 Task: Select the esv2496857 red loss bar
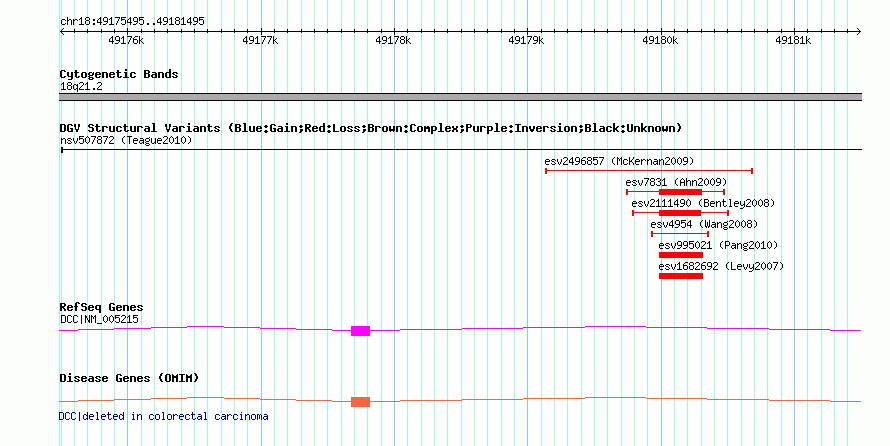649,171
